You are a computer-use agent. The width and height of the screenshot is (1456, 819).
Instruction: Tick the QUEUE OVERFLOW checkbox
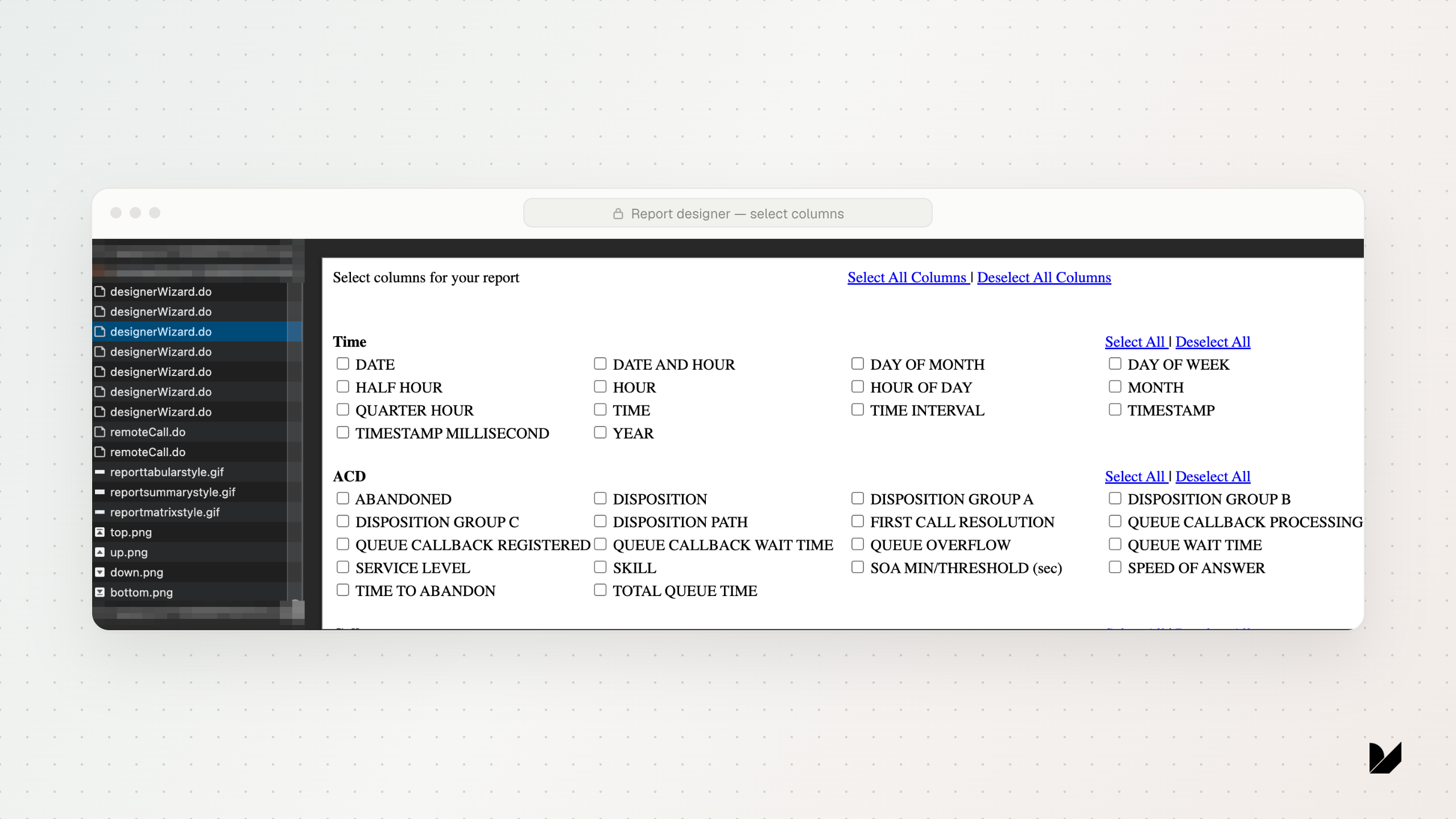coord(858,544)
